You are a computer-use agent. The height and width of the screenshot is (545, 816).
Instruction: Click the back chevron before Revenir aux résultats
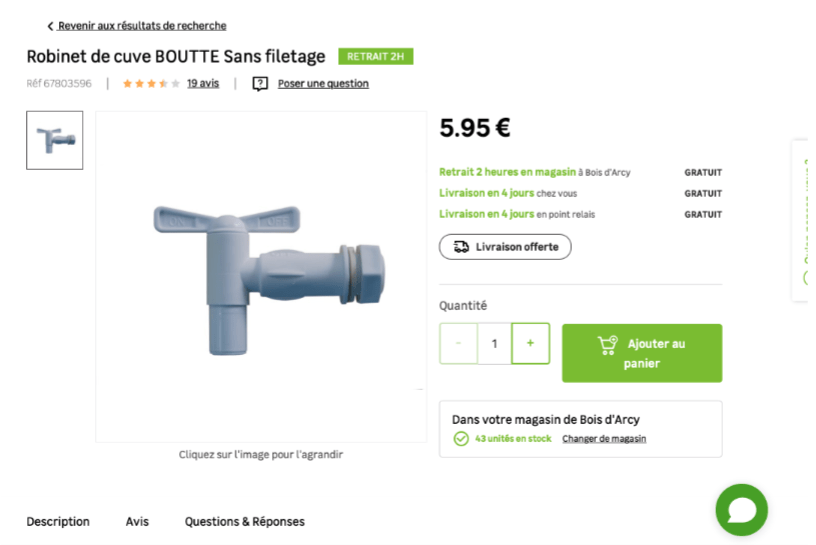point(50,26)
